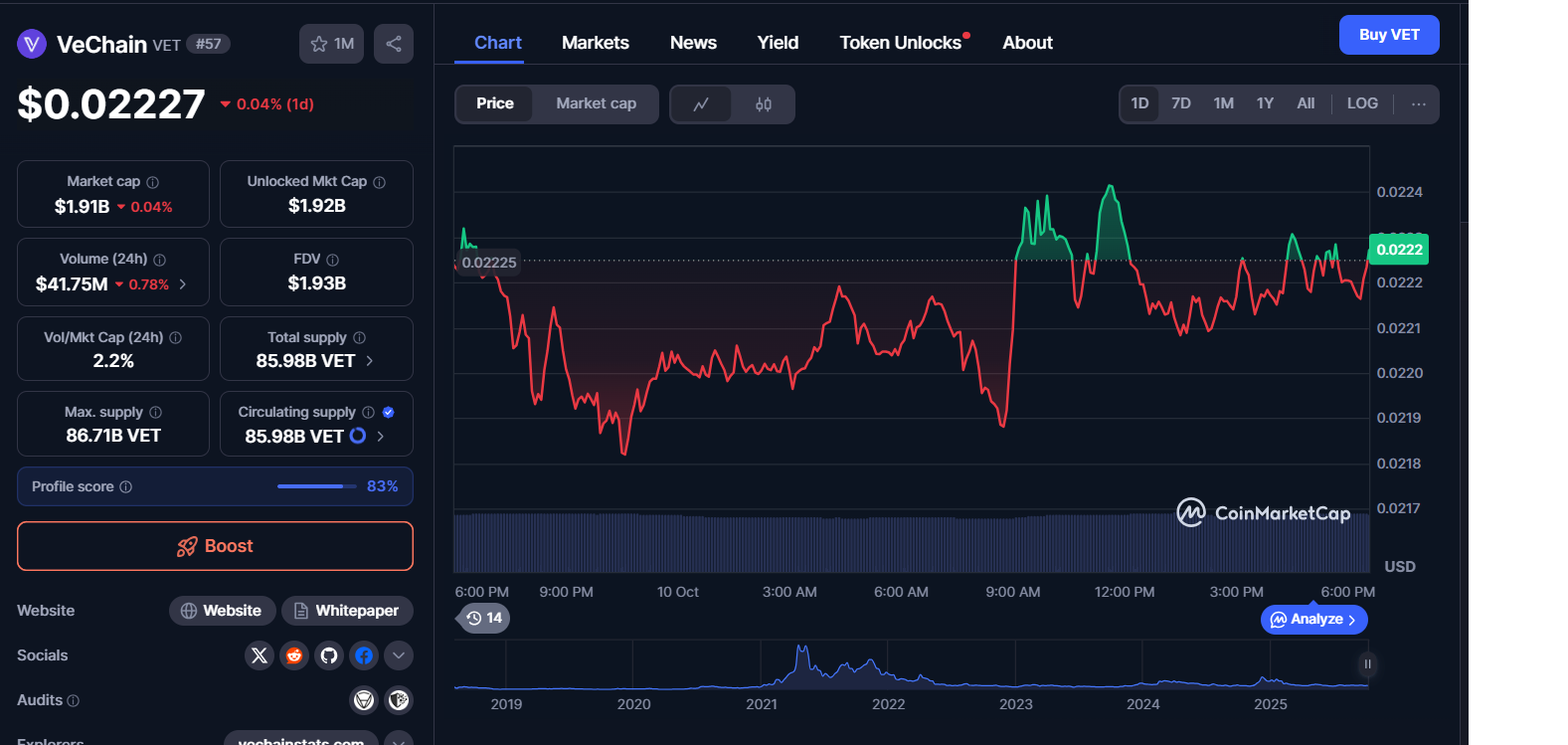This screenshot has height=745, width=1568.
Task: Click the Market cap info icon
Action: point(153,182)
